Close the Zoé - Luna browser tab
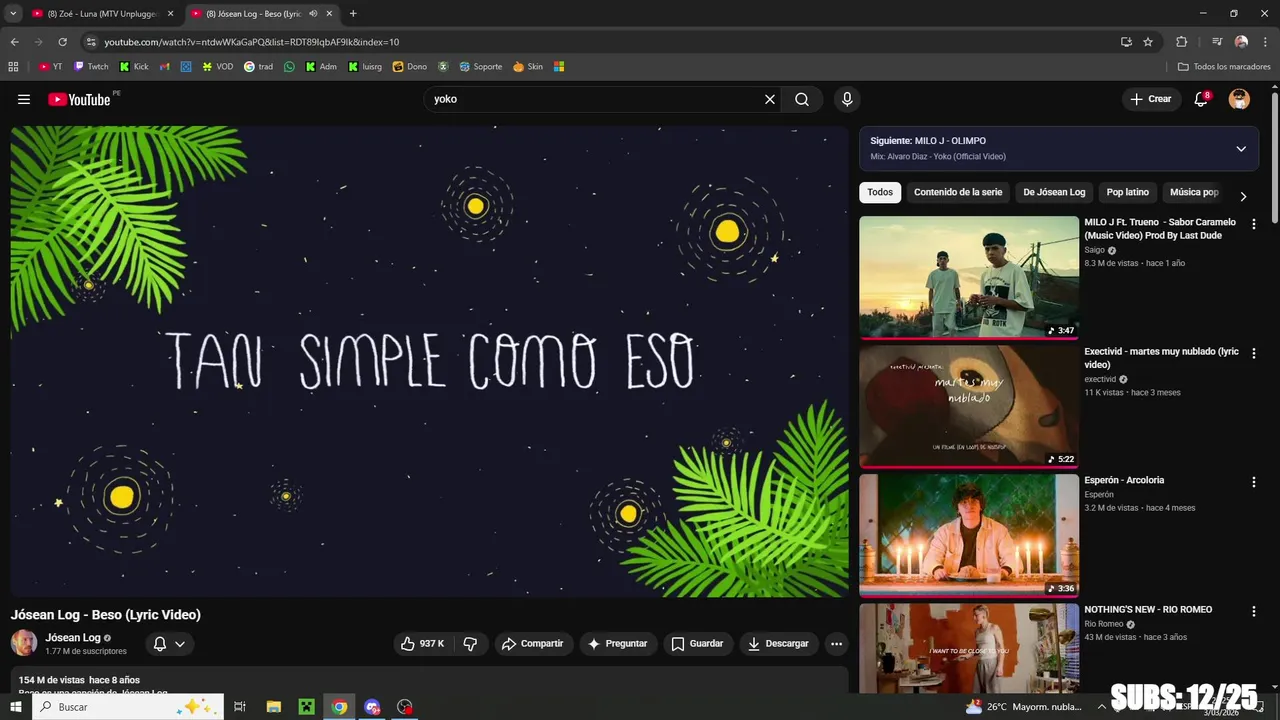The image size is (1280, 720). pyautogui.click(x=170, y=14)
